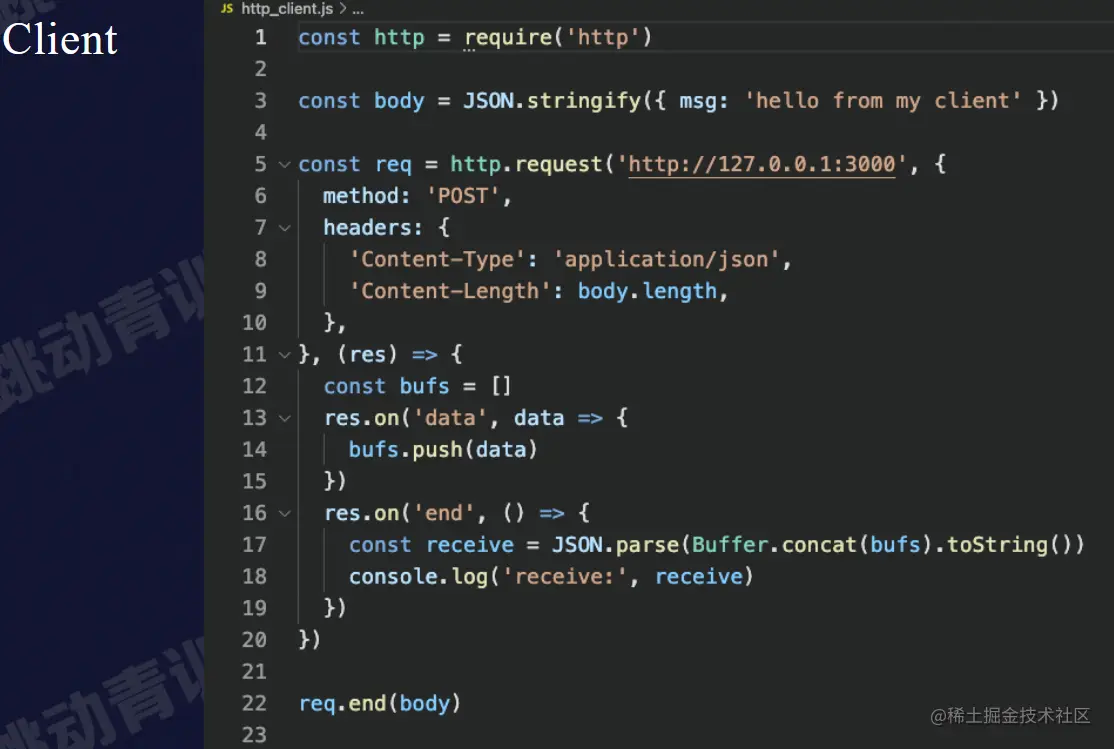Click req.end(body) on line 22
Viewport: 1114px width, 749px height.
tap(379, 704)
